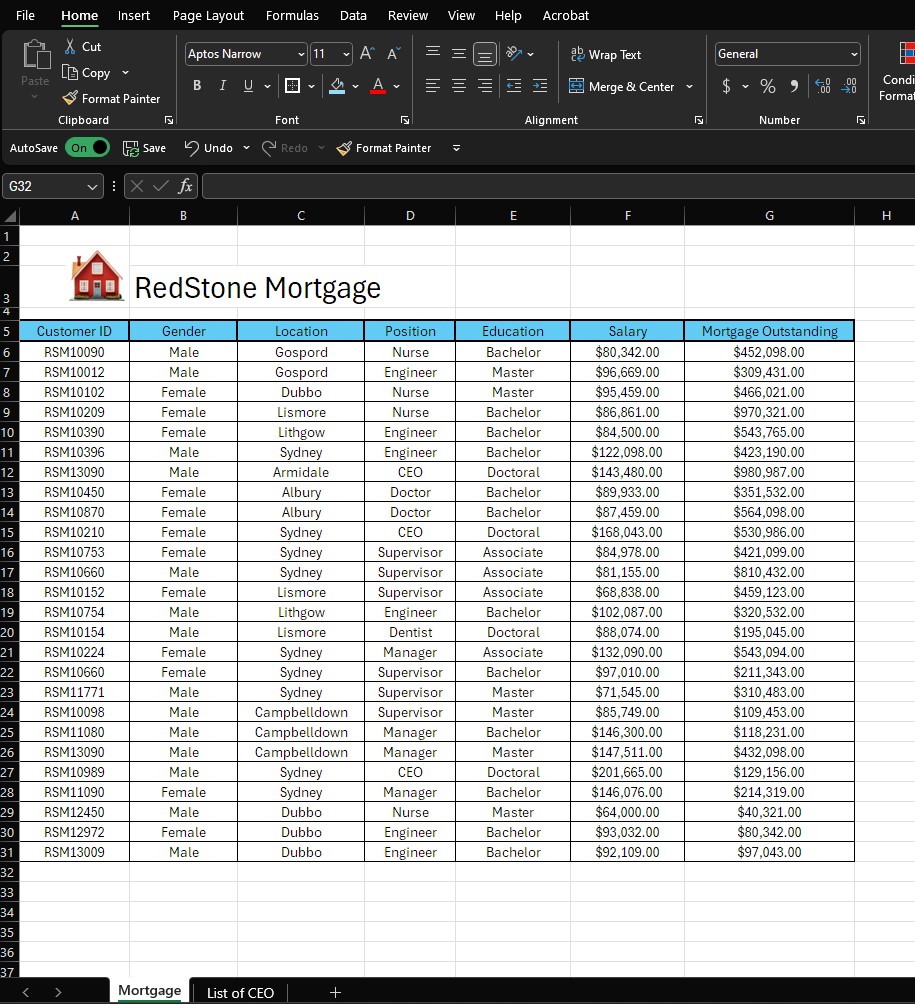This screenshot has width=915, height=1004.
Task: Toggle Bold formatting
Action: (x=197, y=86)
